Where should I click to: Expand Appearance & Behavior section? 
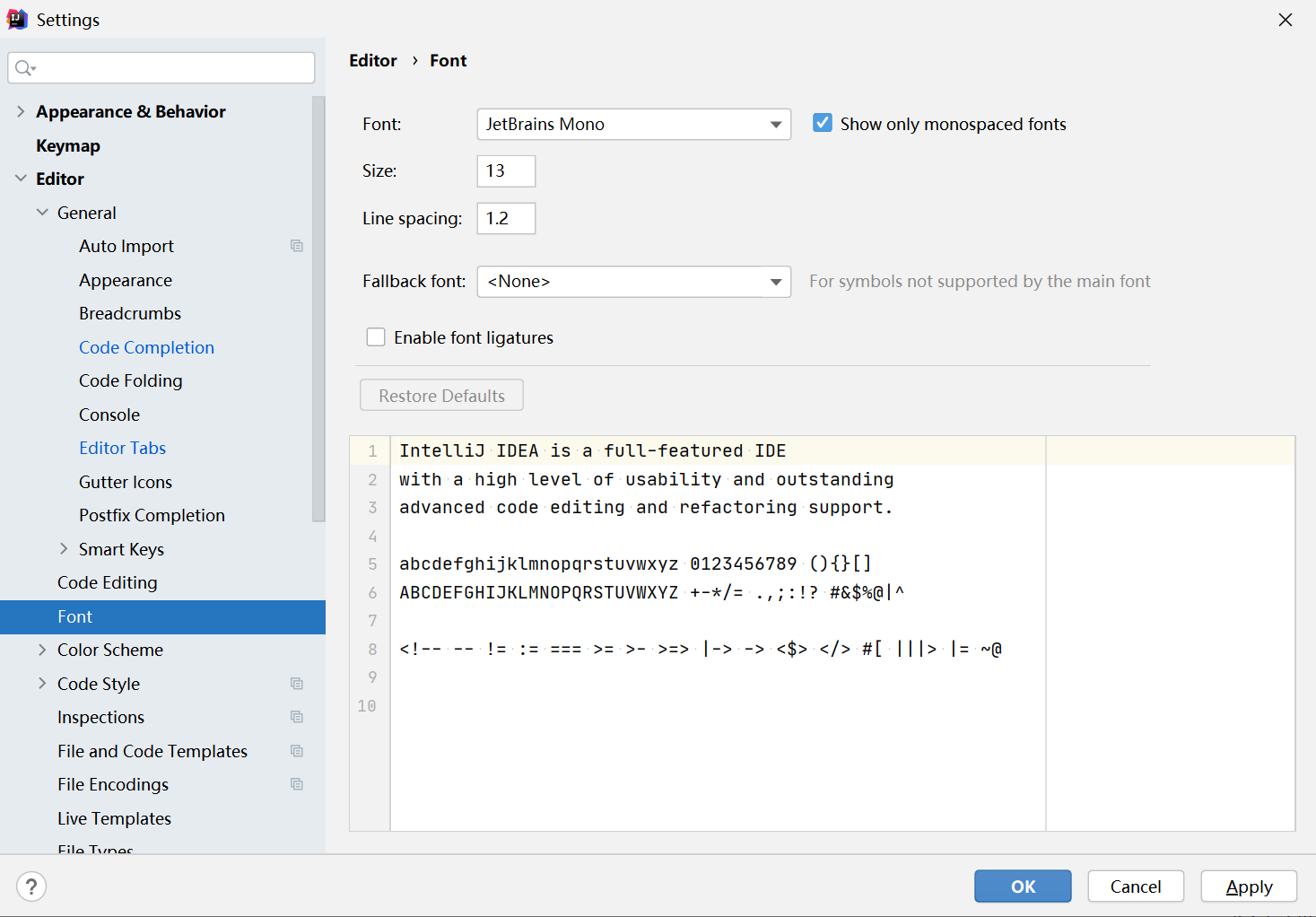pos(21,111)
